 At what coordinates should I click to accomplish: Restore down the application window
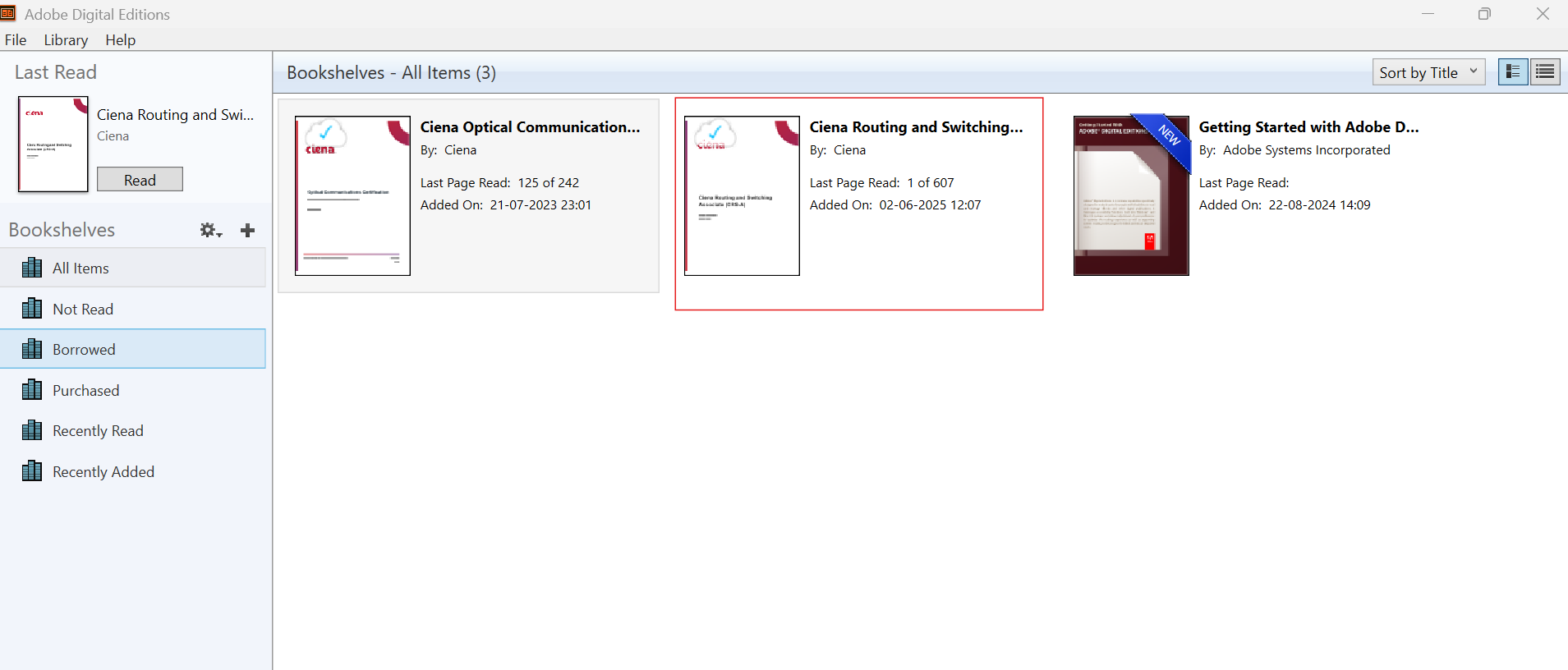(1484, 14)
